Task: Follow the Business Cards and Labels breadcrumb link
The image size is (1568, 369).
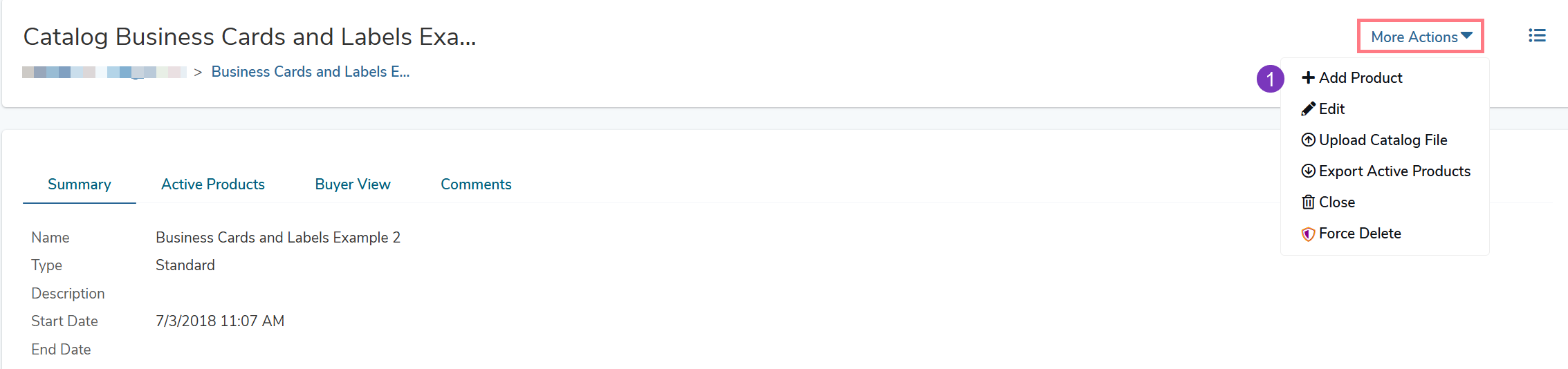Action: tap(311, 72)
